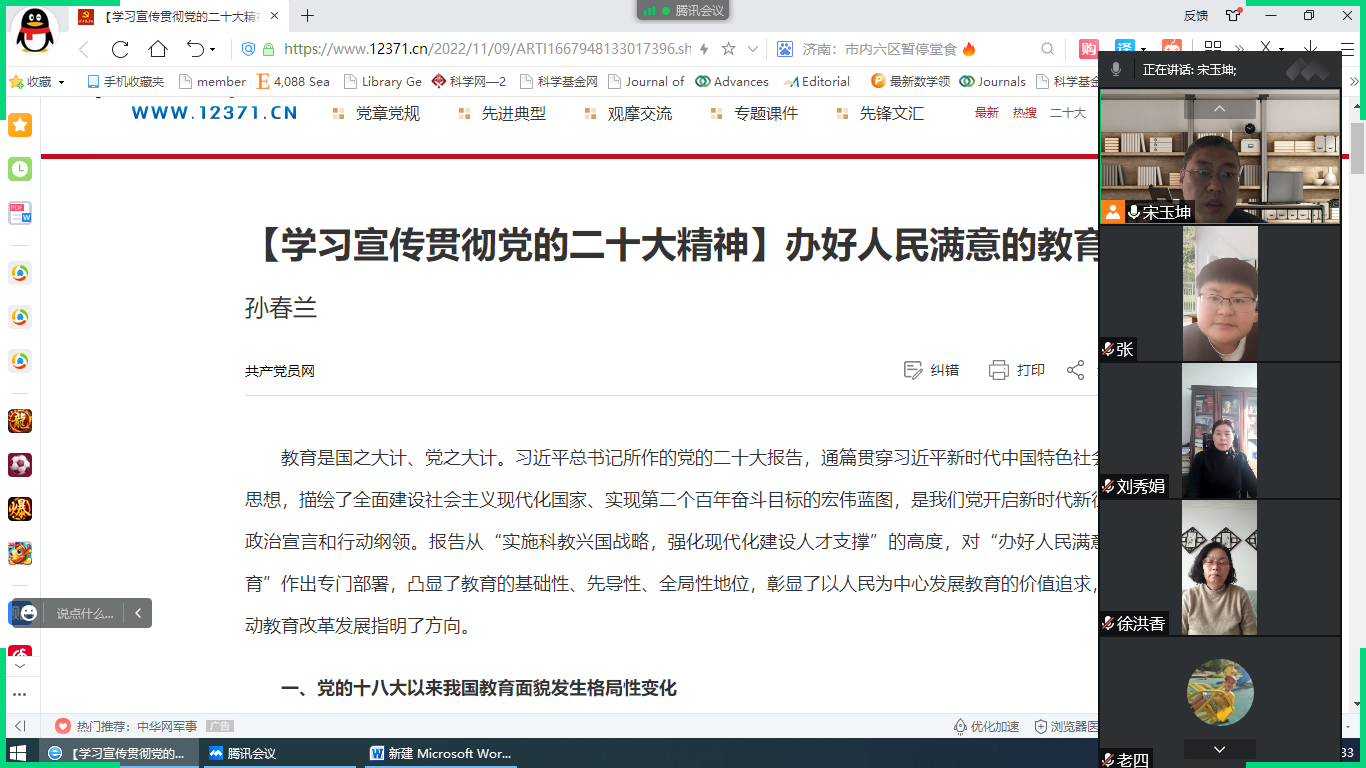This screenshot has height=768, width=1366.
Task: Select 宋玉坤 video thumbnail
Action: [1220, 157]
